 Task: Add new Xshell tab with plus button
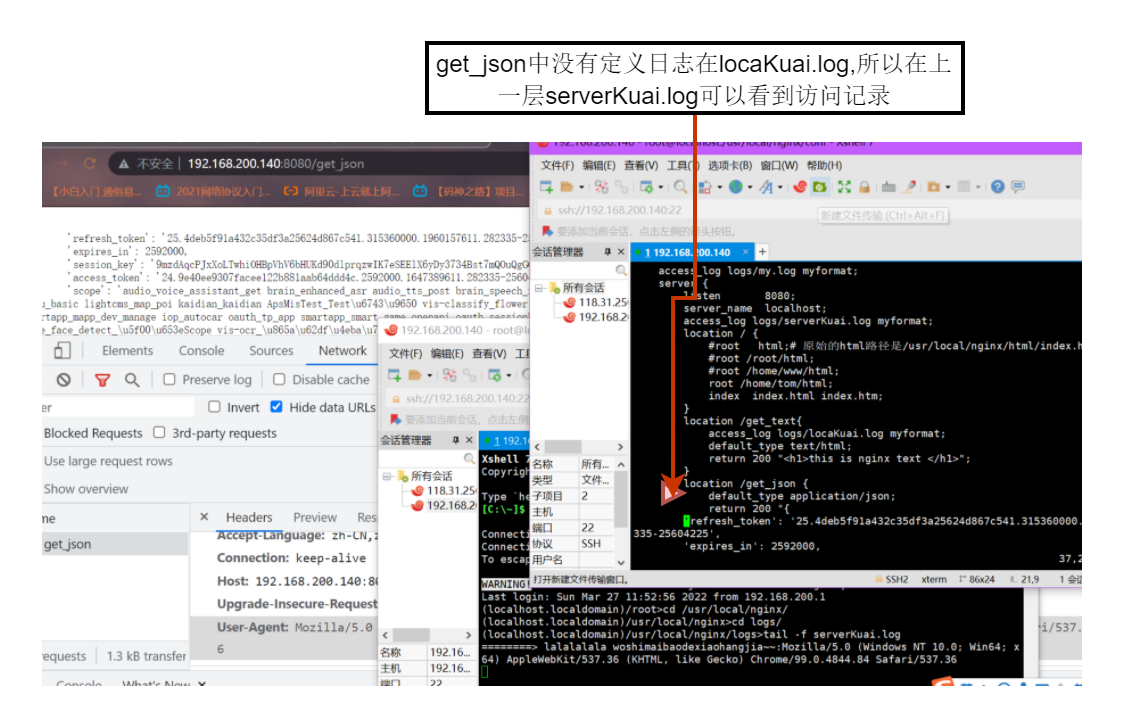763,252
